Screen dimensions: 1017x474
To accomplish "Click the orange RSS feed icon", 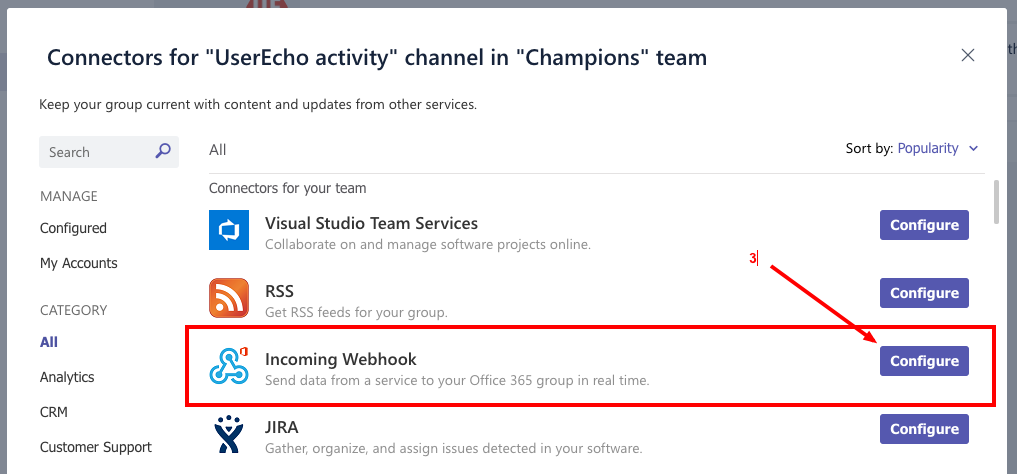I will tap(229, 298).
